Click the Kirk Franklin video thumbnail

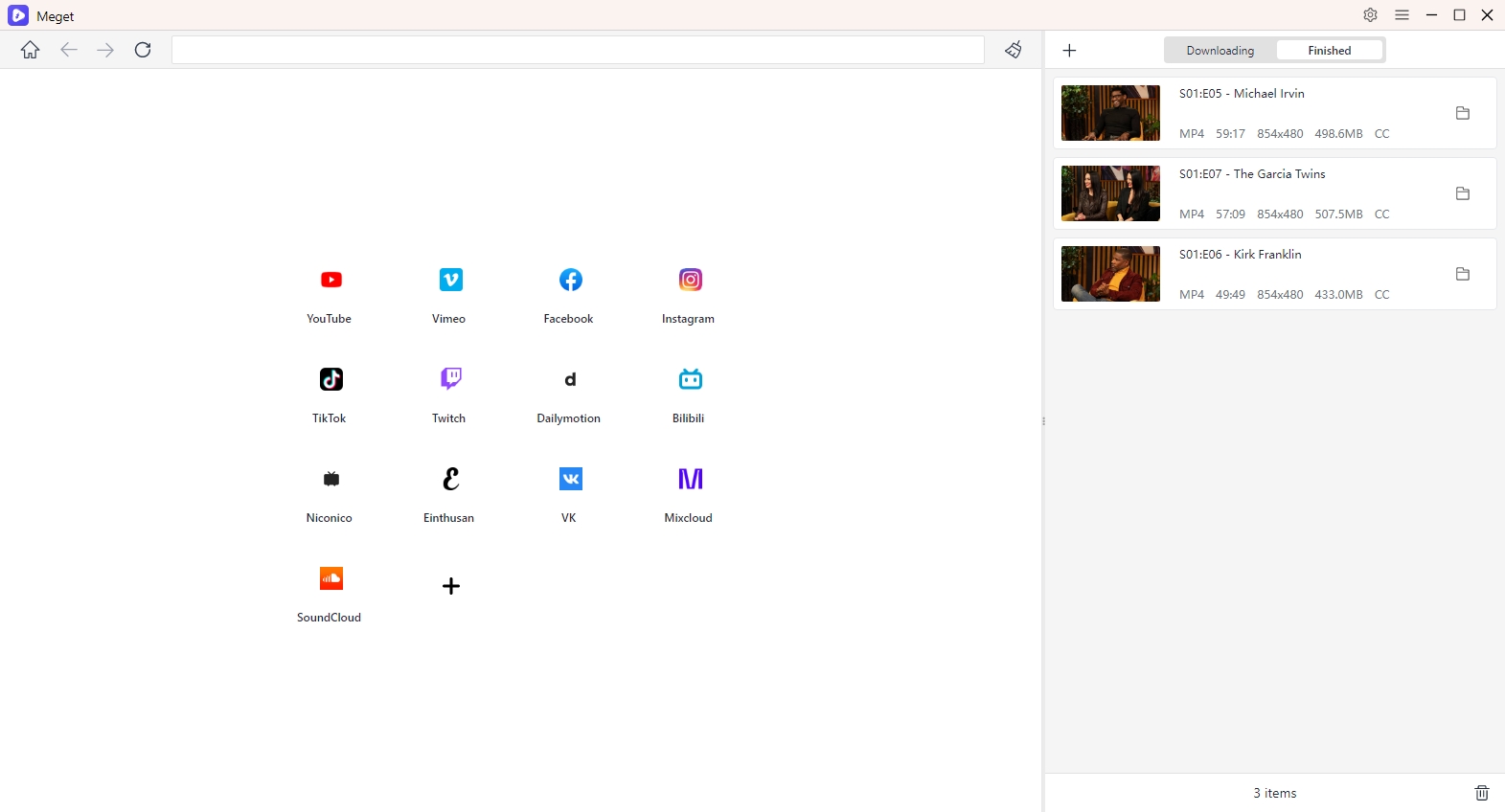1110,274
